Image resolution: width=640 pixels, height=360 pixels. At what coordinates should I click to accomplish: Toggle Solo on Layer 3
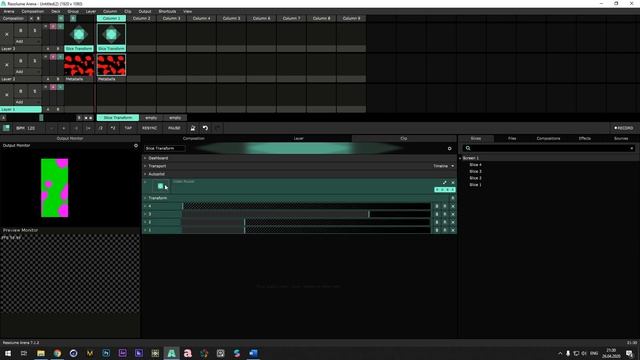(34, 31)
